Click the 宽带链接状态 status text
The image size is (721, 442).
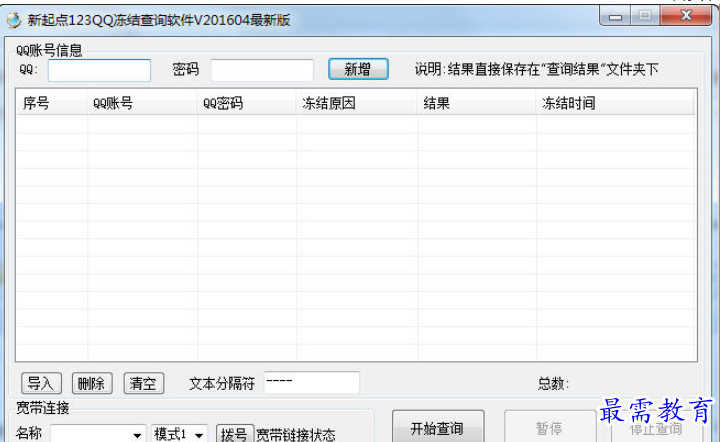[296, 435]
